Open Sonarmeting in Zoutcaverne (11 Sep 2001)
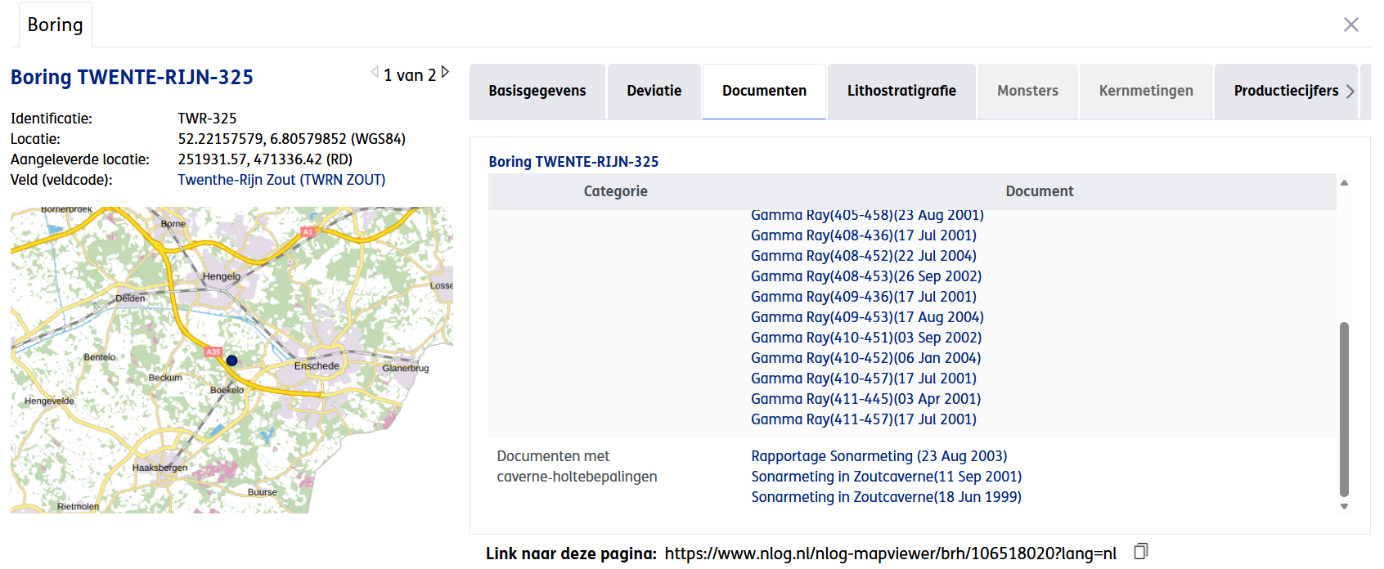Screen dimensions: 1384x569 coord(886,477)
